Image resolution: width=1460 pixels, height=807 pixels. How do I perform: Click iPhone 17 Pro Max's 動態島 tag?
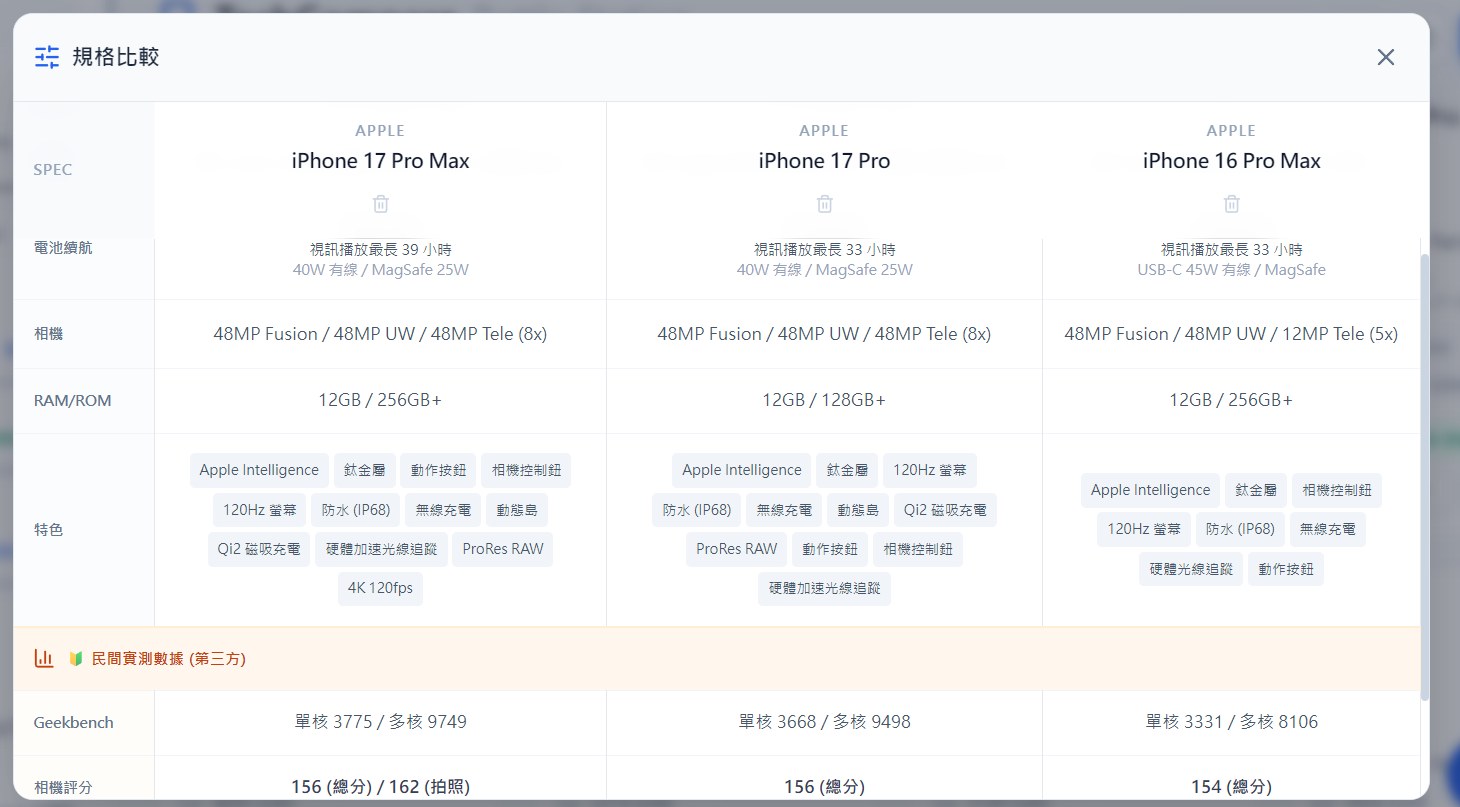pos(517,510)
